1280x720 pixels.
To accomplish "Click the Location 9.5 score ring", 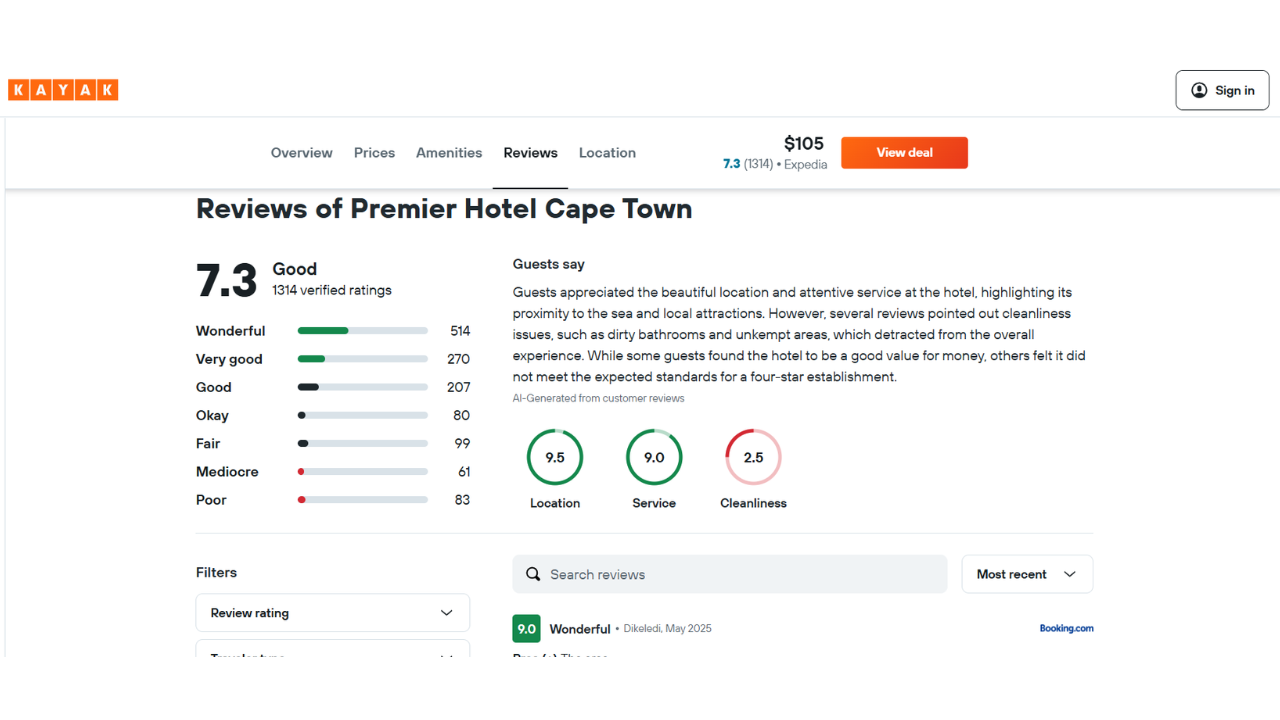I will click(555, 457).
